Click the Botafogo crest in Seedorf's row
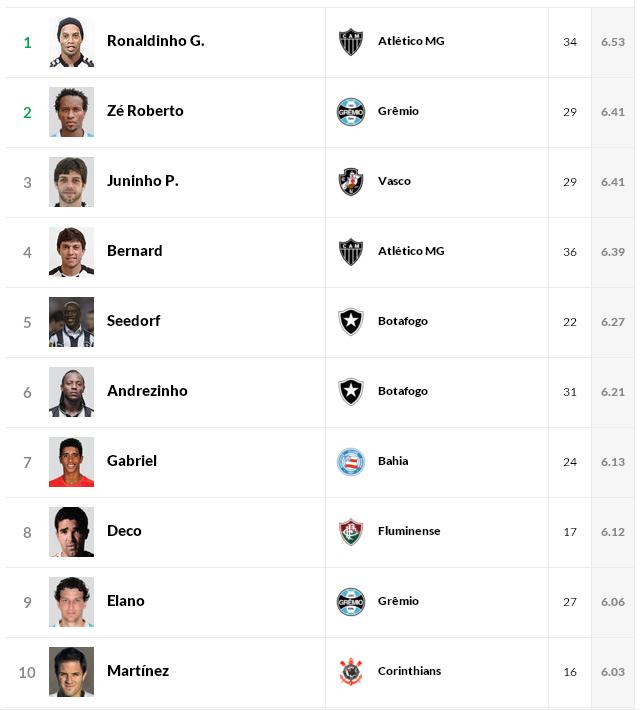 tap(351, 322)
